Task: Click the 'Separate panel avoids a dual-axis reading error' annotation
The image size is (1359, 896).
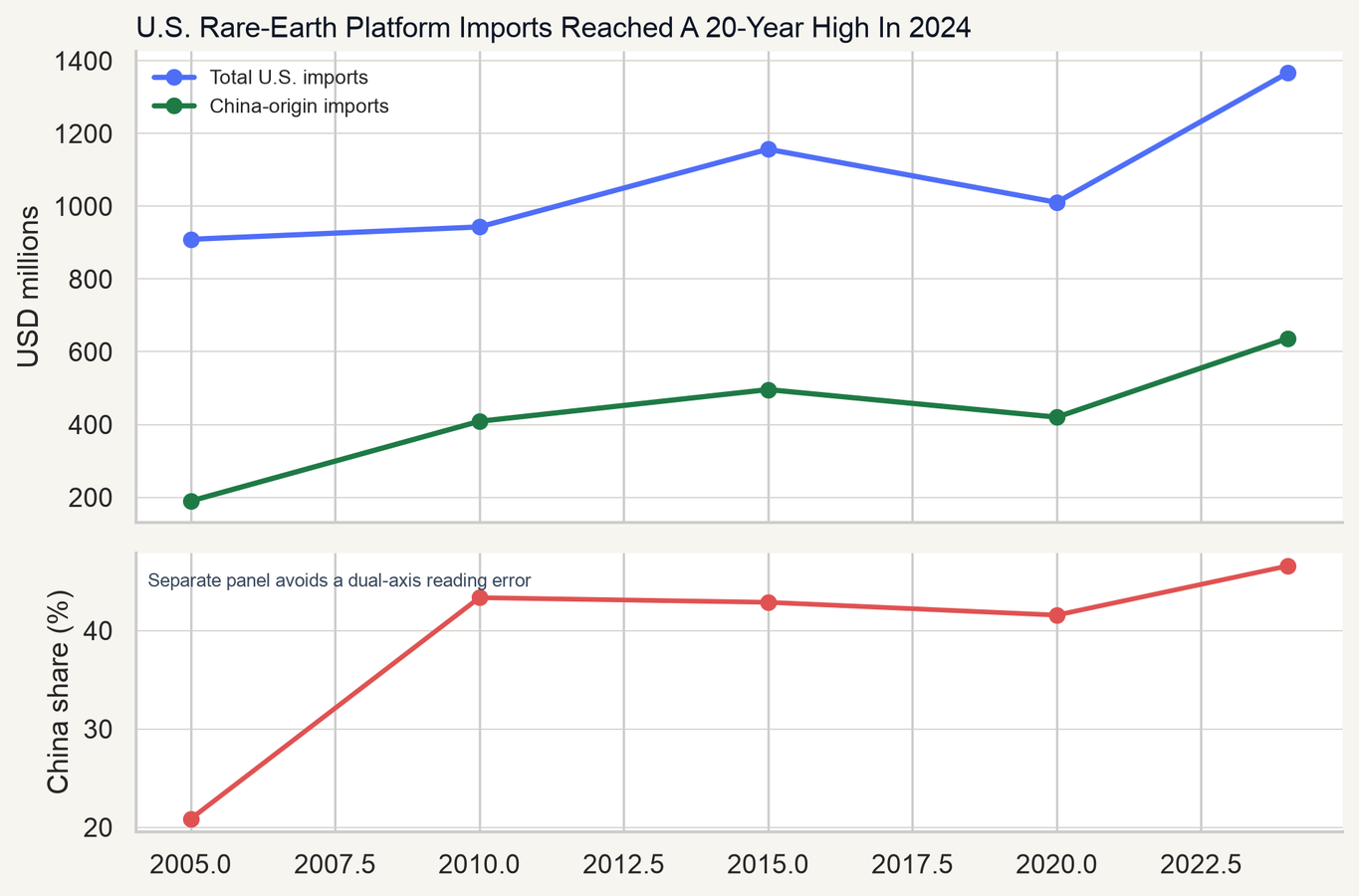Action: [x=340, y=580]
